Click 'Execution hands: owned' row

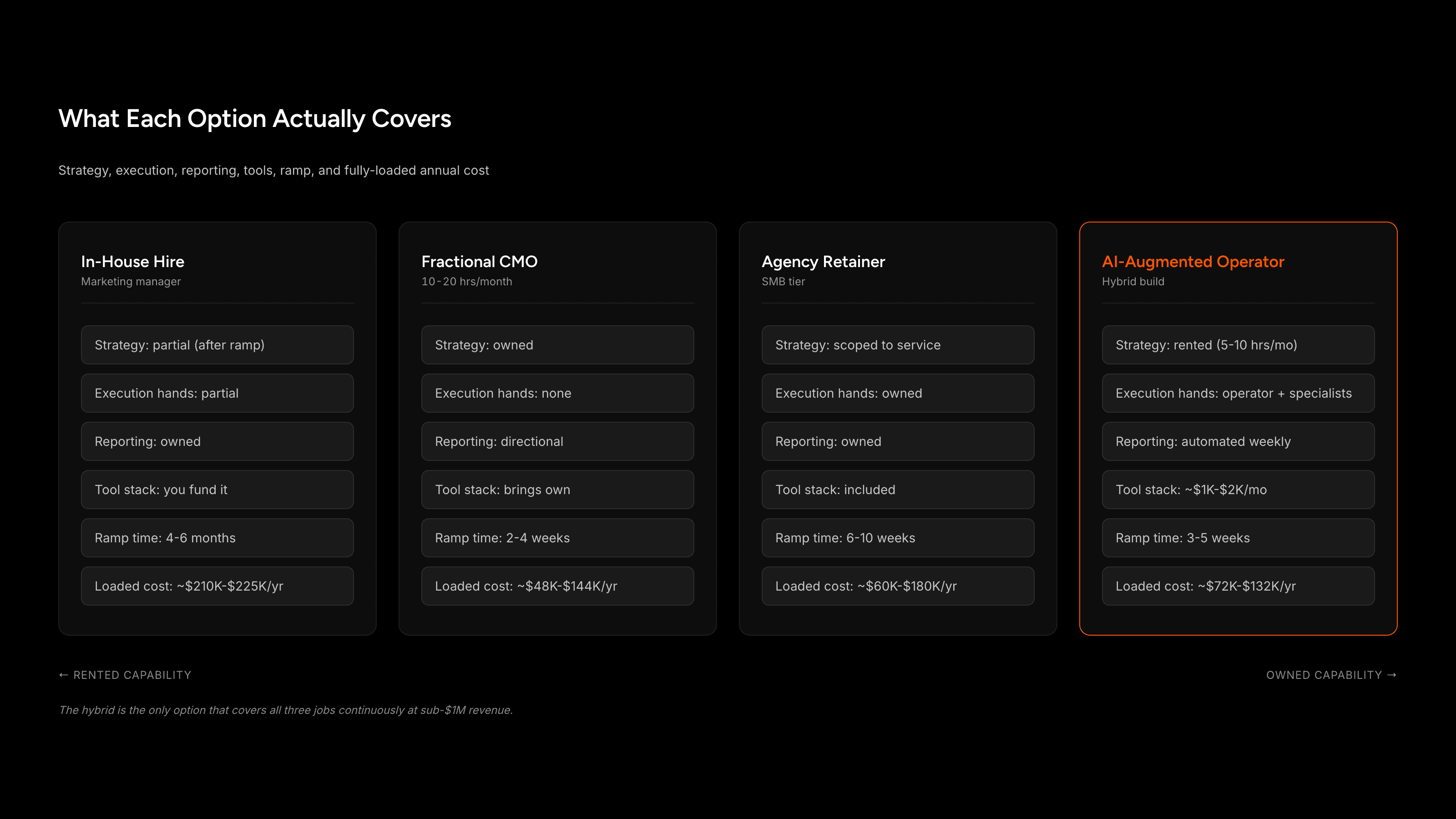click(898, 393)
